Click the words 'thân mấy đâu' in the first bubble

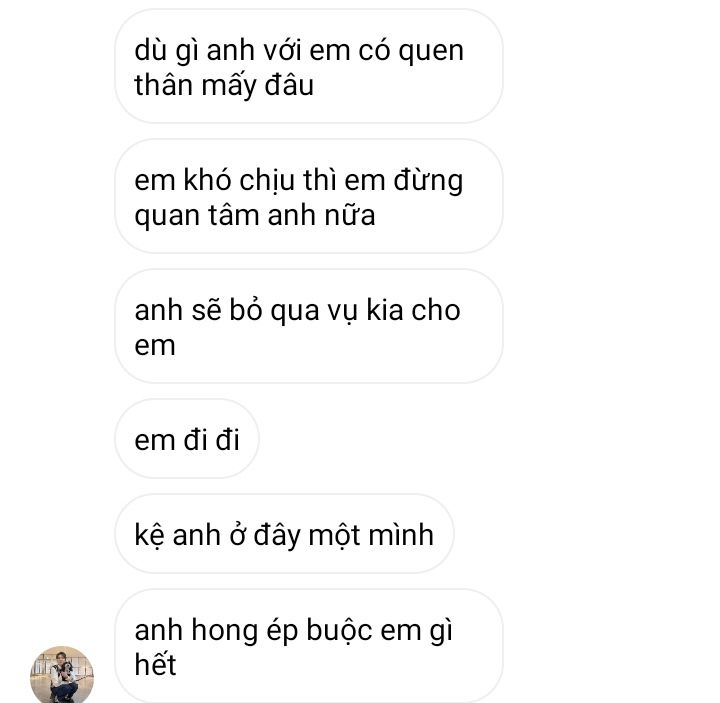click(x=224, y=86)
